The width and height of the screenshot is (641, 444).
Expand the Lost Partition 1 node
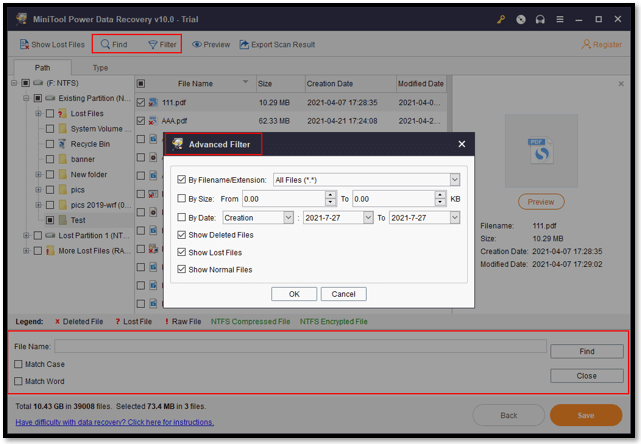pos(26,235)
